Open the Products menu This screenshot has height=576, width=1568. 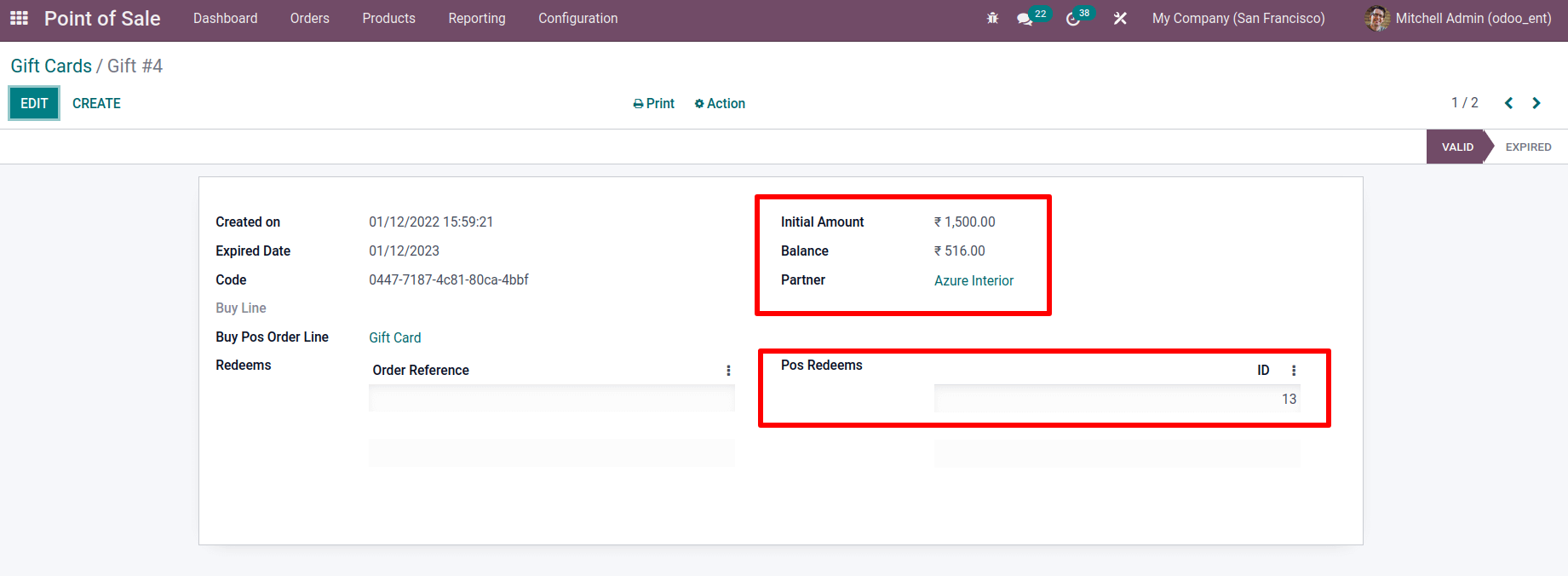click(388, 18)
